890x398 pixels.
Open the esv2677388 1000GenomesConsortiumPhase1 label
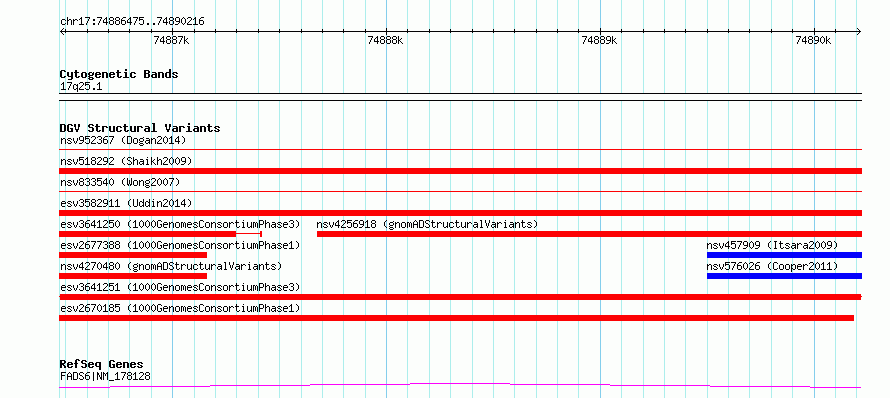point(180,245)
